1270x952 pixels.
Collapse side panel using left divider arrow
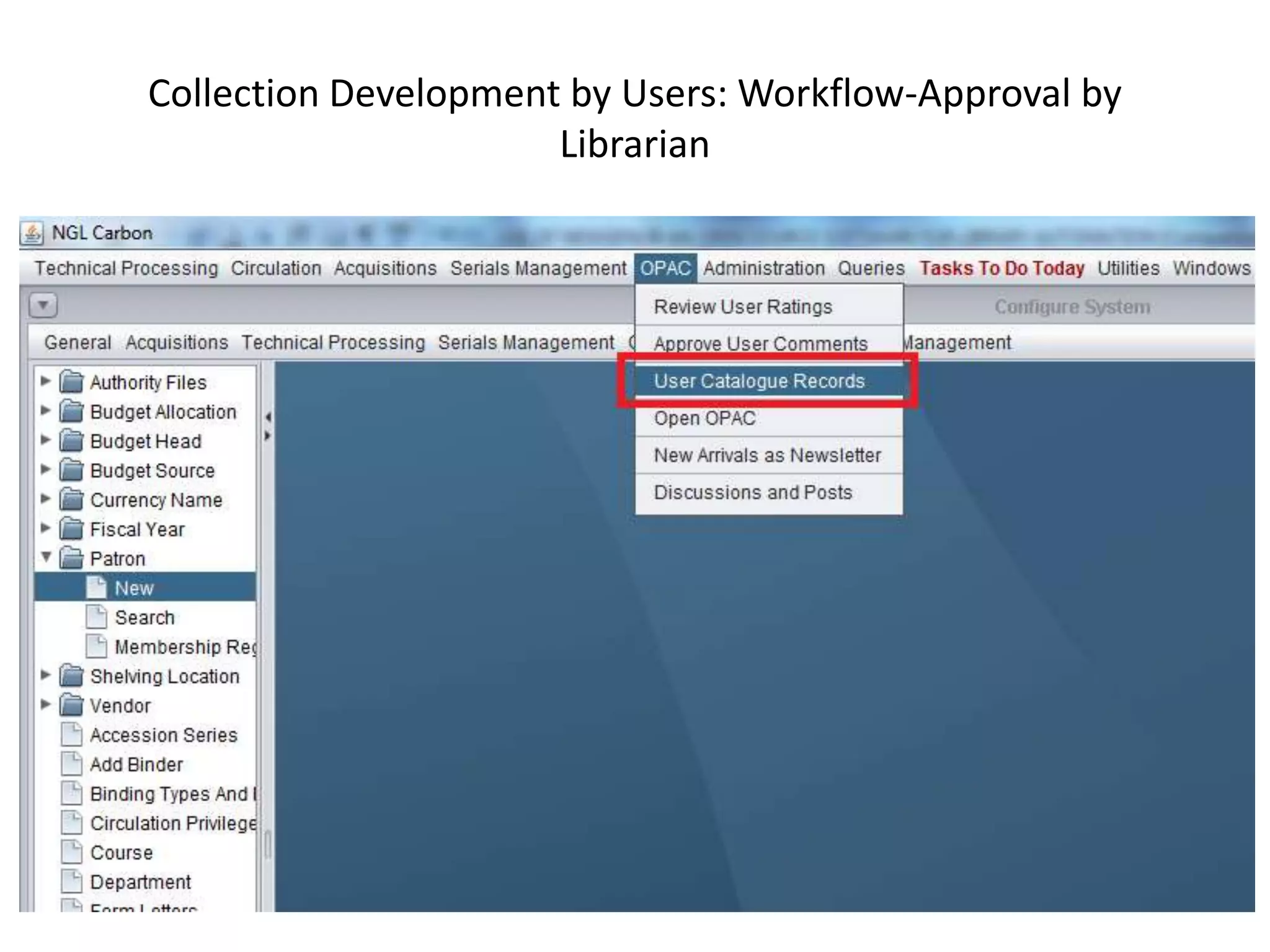click(268, 417)
